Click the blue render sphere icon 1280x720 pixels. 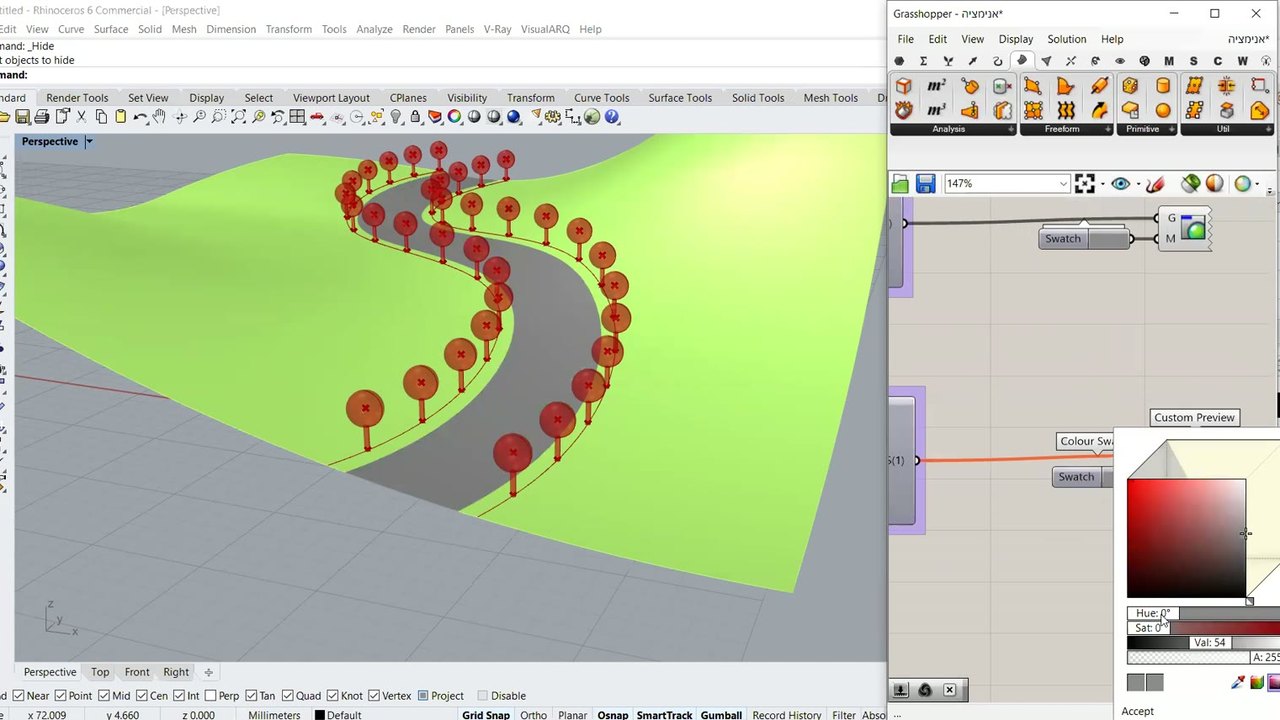pos(514,117)
